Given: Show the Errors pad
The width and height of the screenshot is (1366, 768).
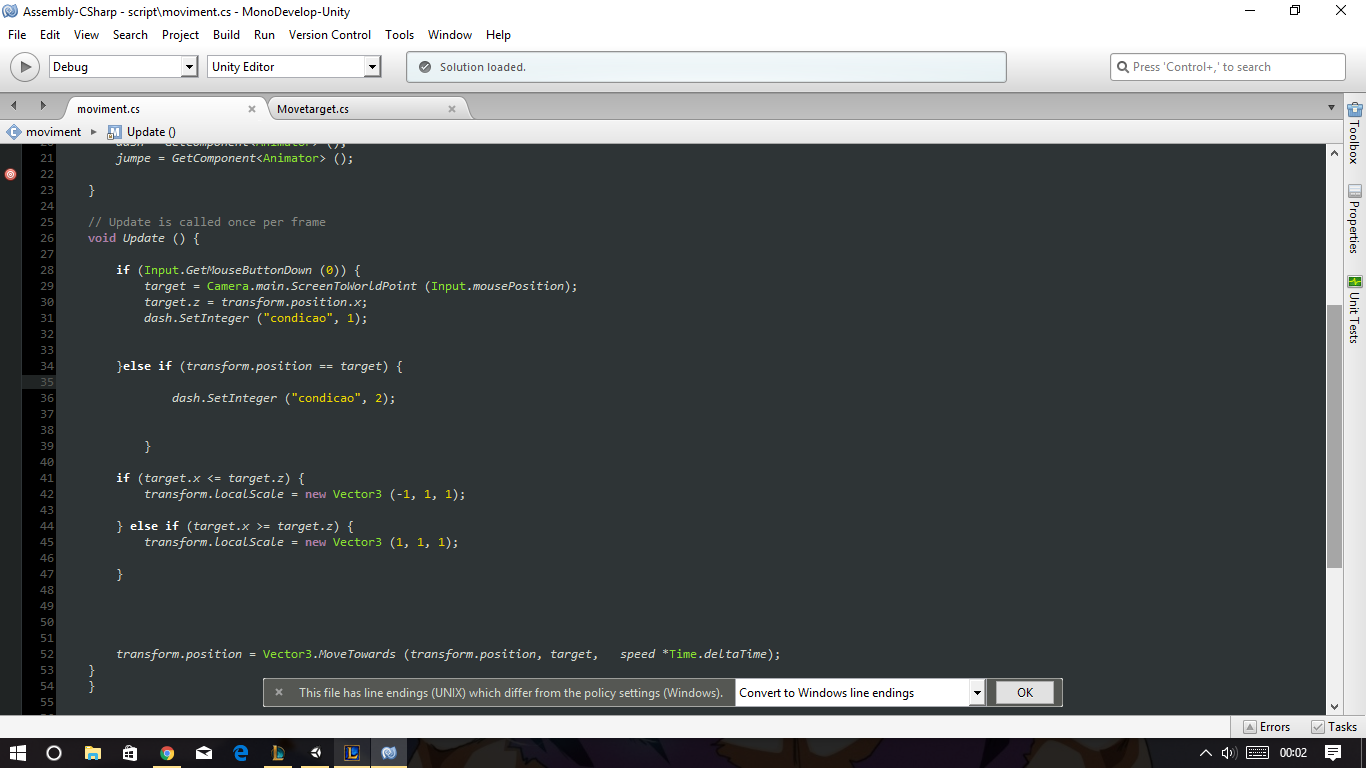Looking at the screenshot, I should [x=1266, y=727].
